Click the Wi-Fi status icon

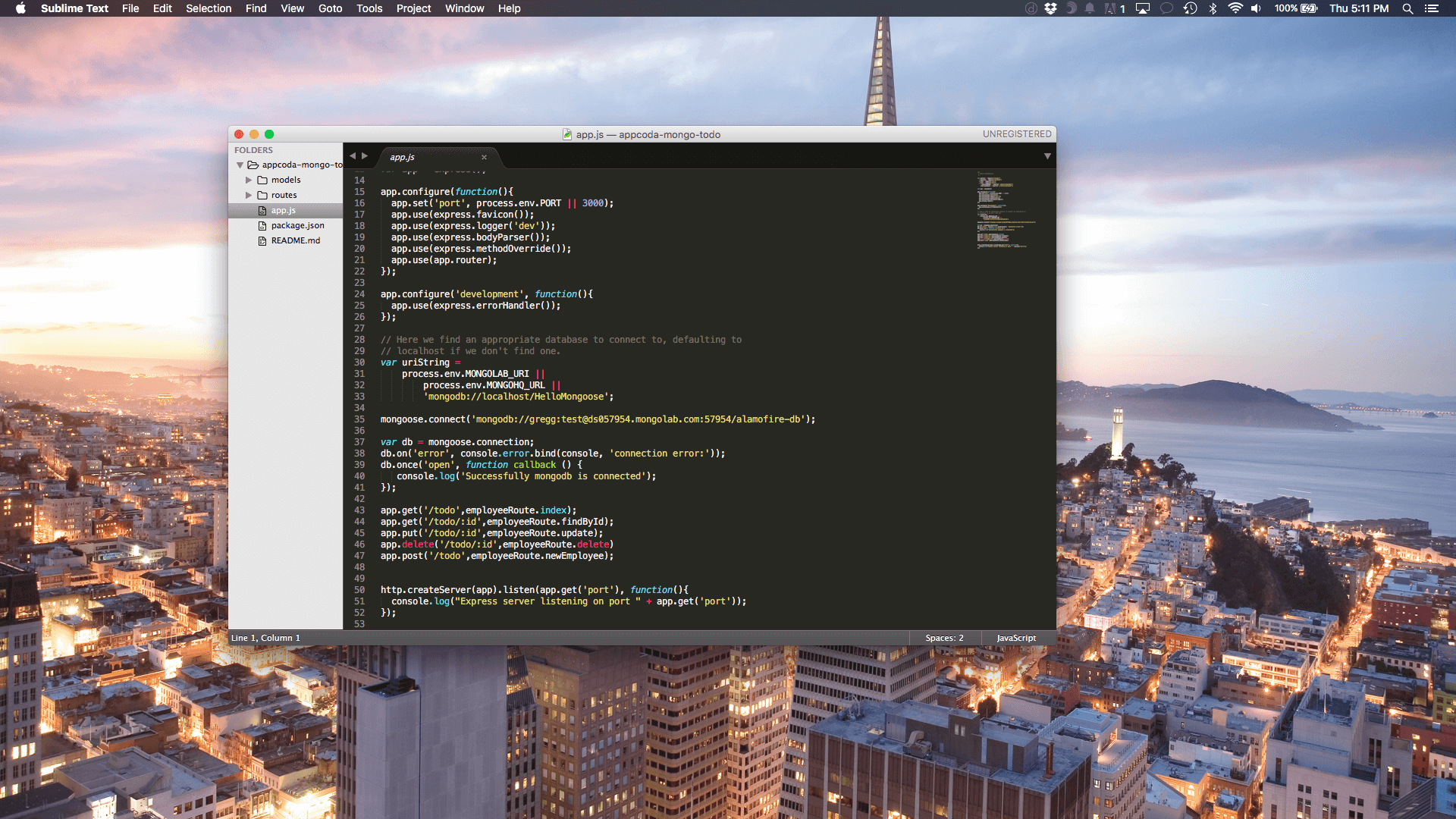[x=1235, y=8]
